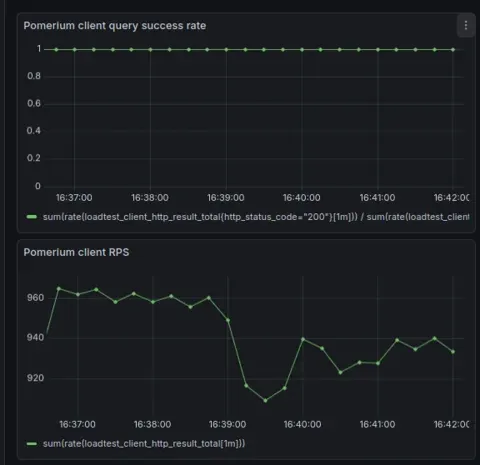Toggle the loadtest_client_http_result_total[1m] legend series
480x465 pixels.
144,444
